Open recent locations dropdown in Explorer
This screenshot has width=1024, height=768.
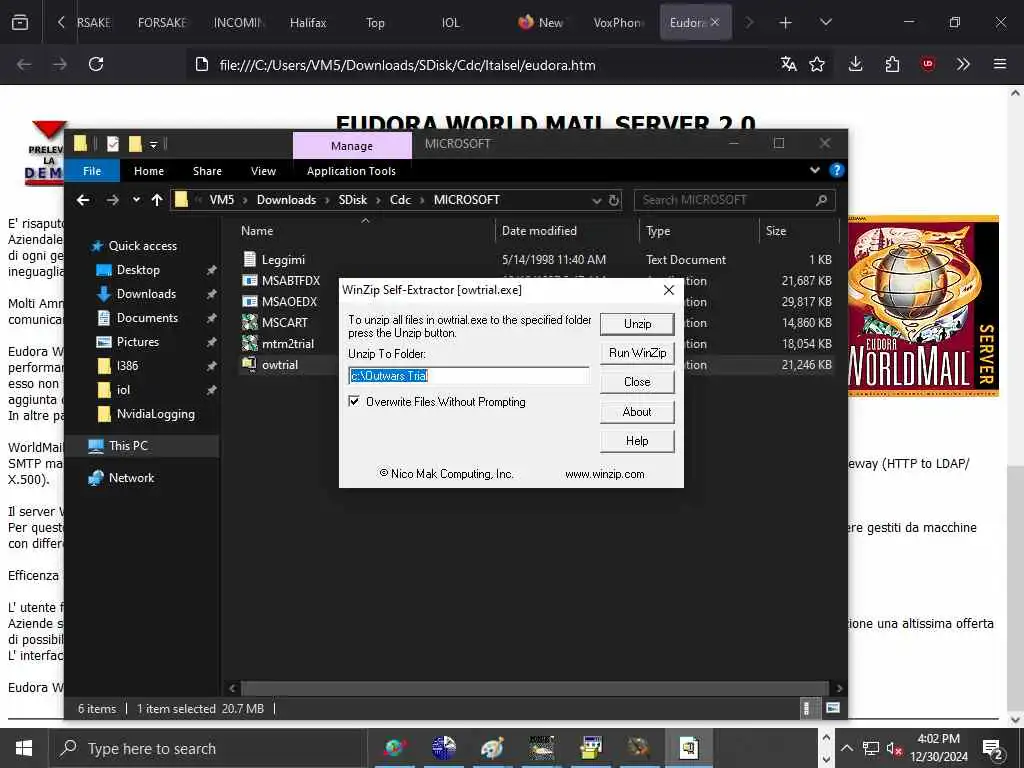[136, 200]
